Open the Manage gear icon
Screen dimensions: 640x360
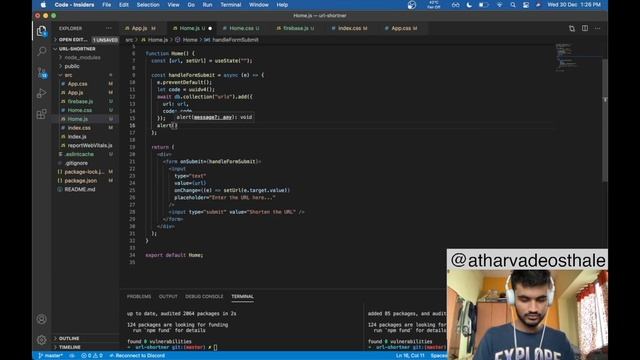pos(42,340)
